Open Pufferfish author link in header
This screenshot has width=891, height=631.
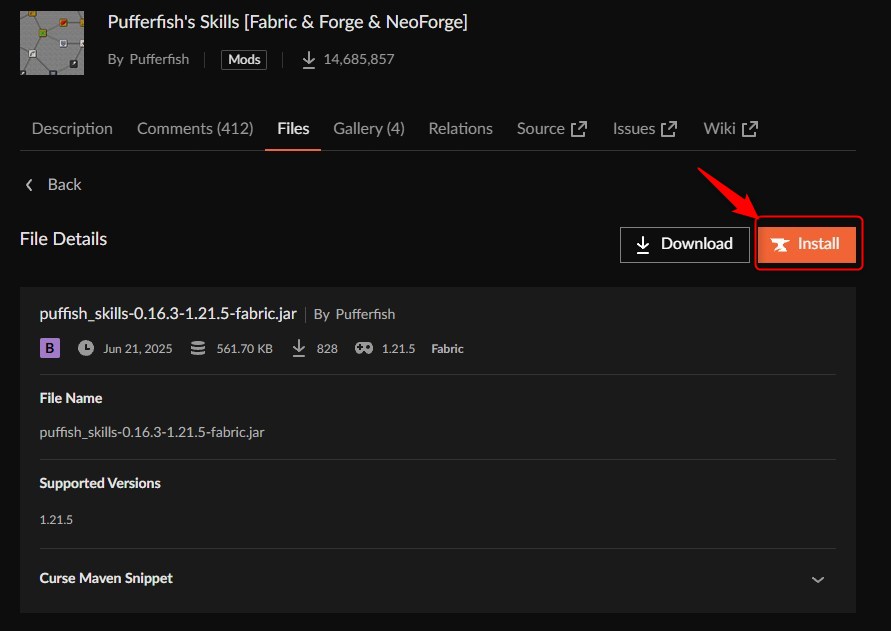(x=159, y=59)
